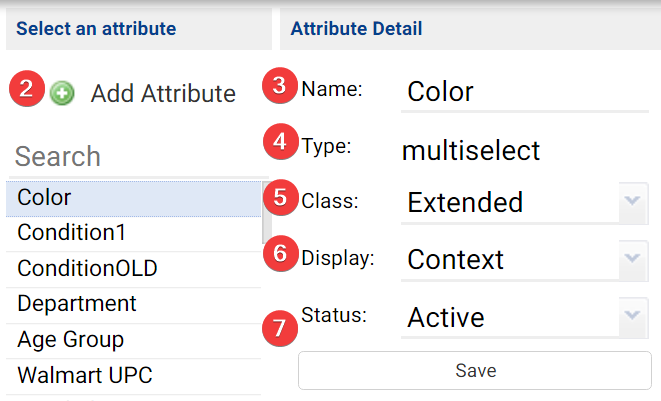Focus the attribute Search field
Image resolution: width=661 pixels, height=401 pixels.
[133, 156]
